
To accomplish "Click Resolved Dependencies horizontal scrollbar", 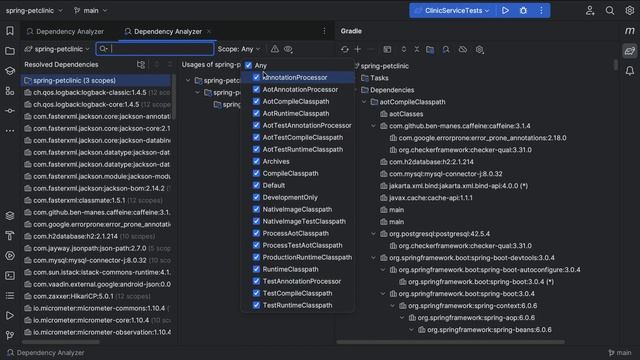I will (60, 342).
